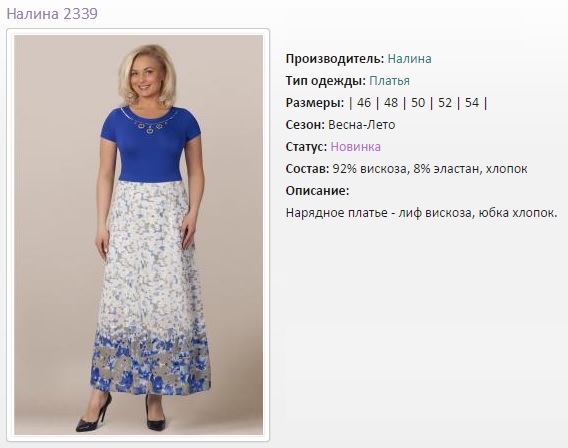Screen dimensions: 568x448
Task: Open the Платья clothing type link
Action: [389, 81]
